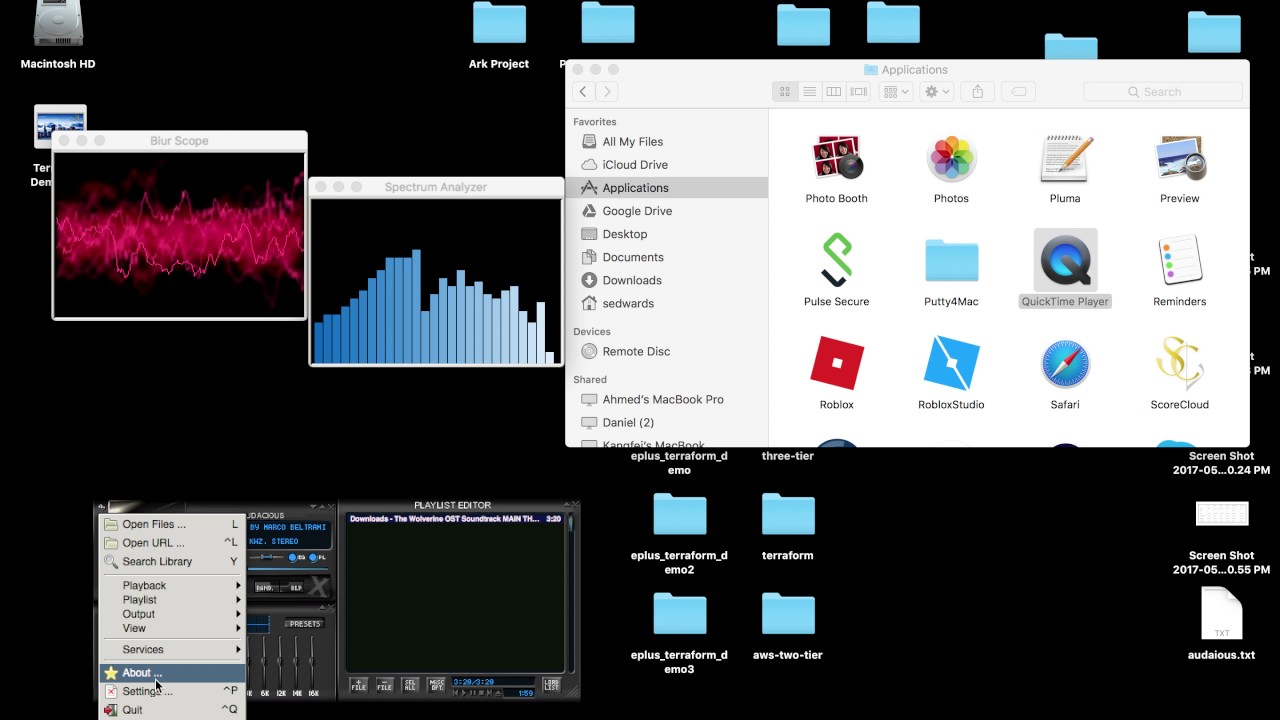The height and width of the screenshot is (720, 1280).
Task: Expand the Playback submenu
Action: [x=172, y=585]
